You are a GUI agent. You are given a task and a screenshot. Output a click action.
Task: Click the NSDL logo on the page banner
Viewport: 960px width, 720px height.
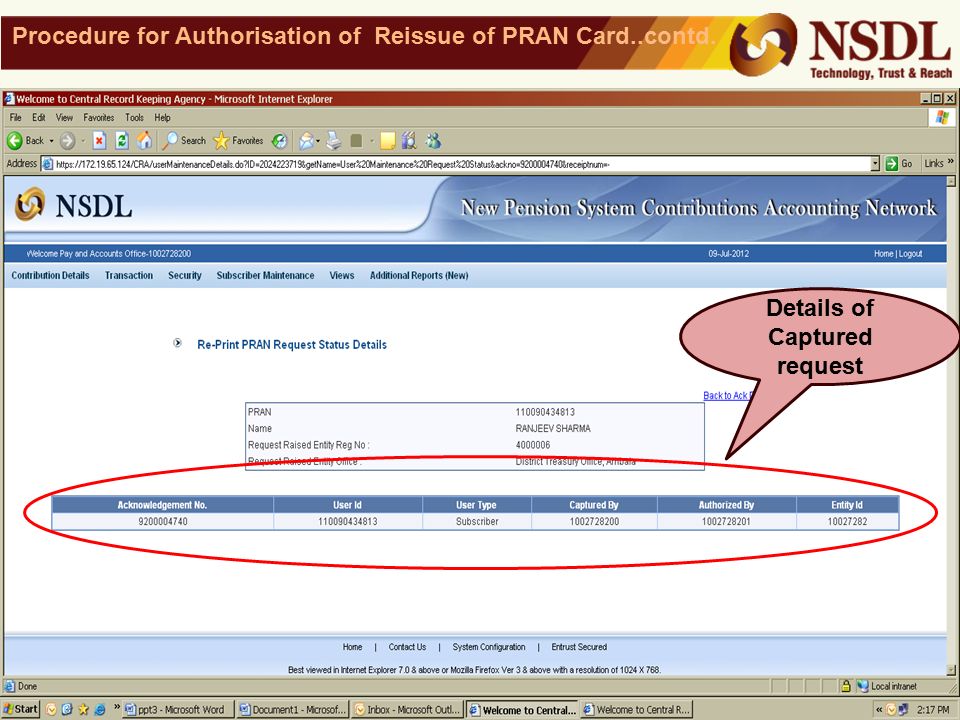coord(73,205)
